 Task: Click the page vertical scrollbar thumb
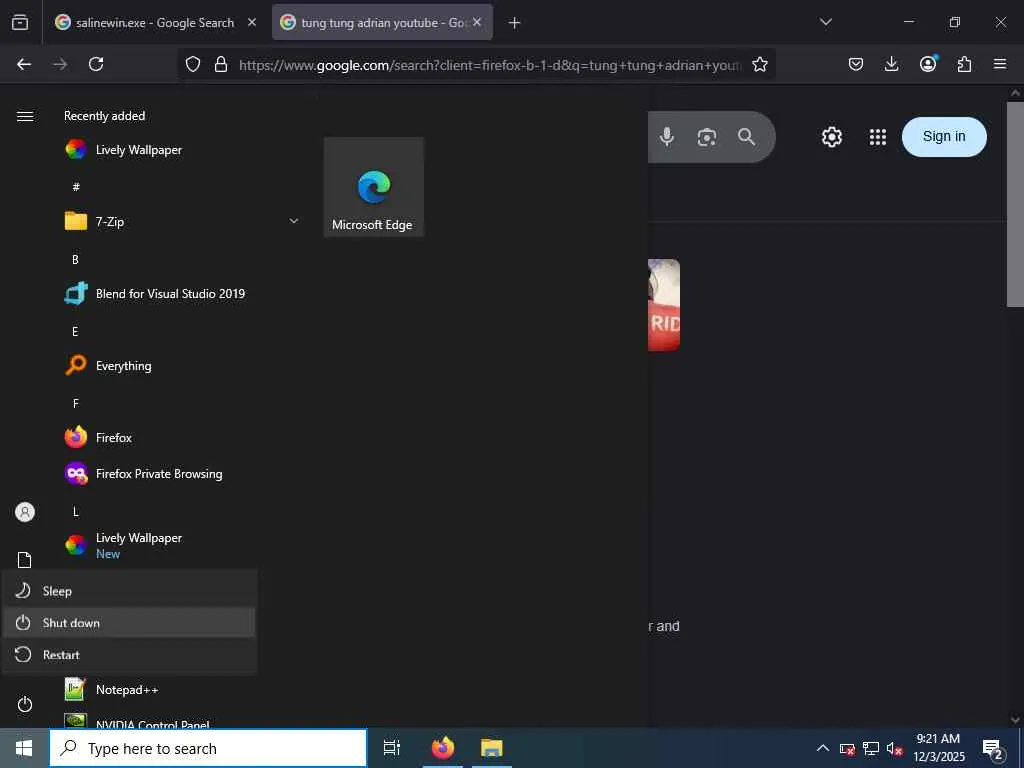pos(1015,204)
